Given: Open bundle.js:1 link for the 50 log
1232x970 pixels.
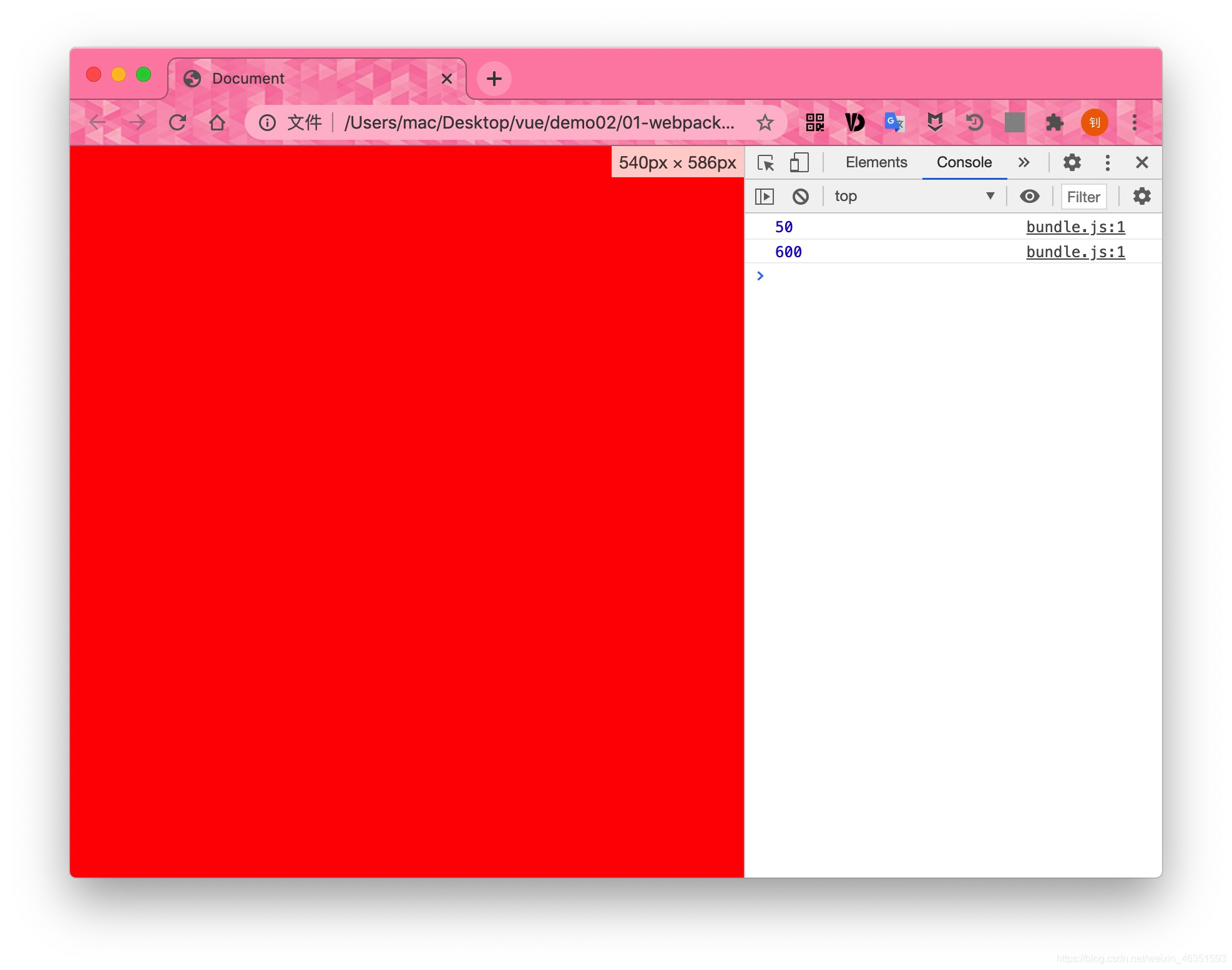Looking at the screenshot, I should pyautogui.click(x=1075, y=227).
